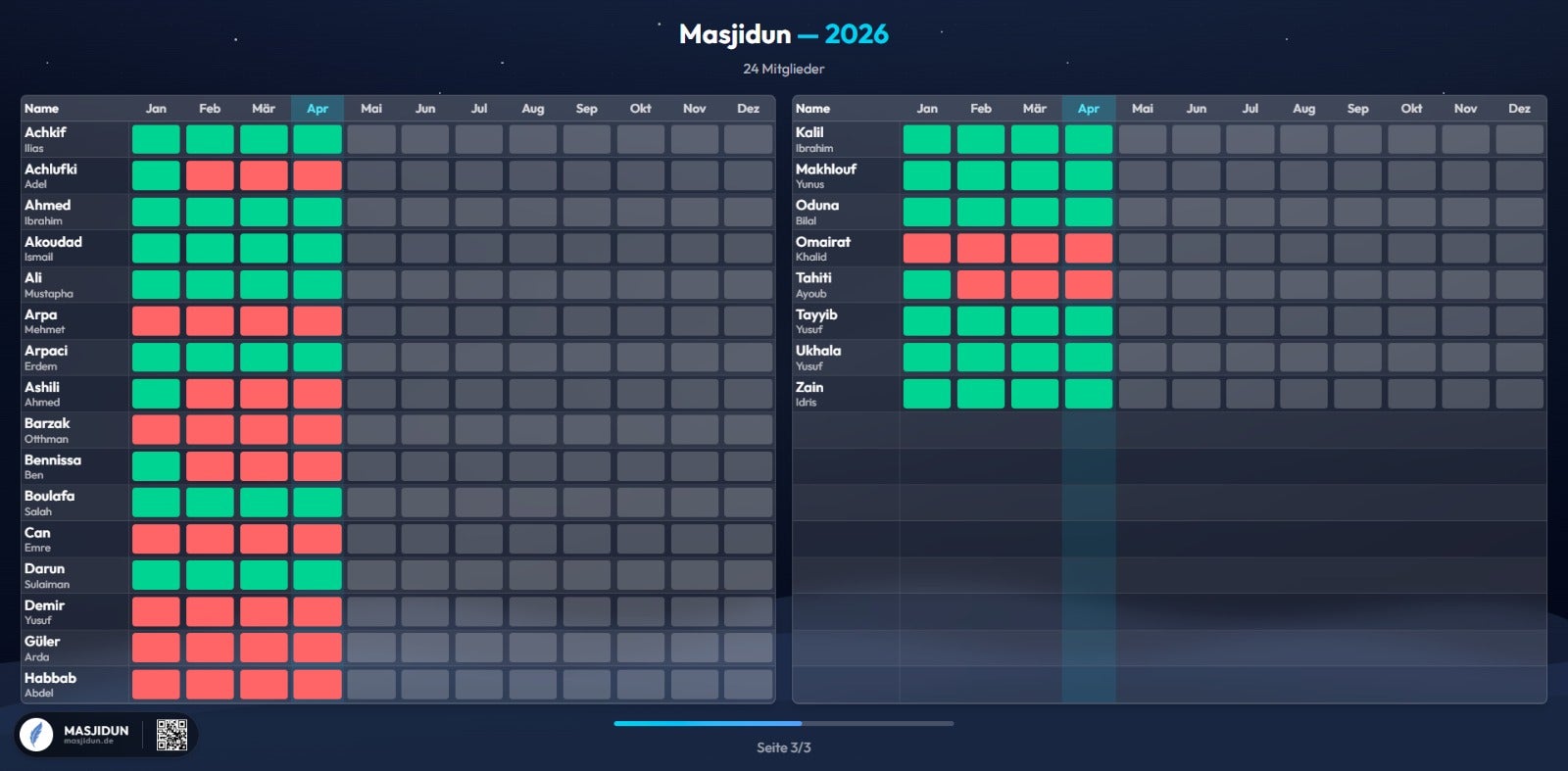The width and height of the screenshot is (1568, 771).
Task: Click the name Ukhala Yusuf
Action: coord(818,358)
